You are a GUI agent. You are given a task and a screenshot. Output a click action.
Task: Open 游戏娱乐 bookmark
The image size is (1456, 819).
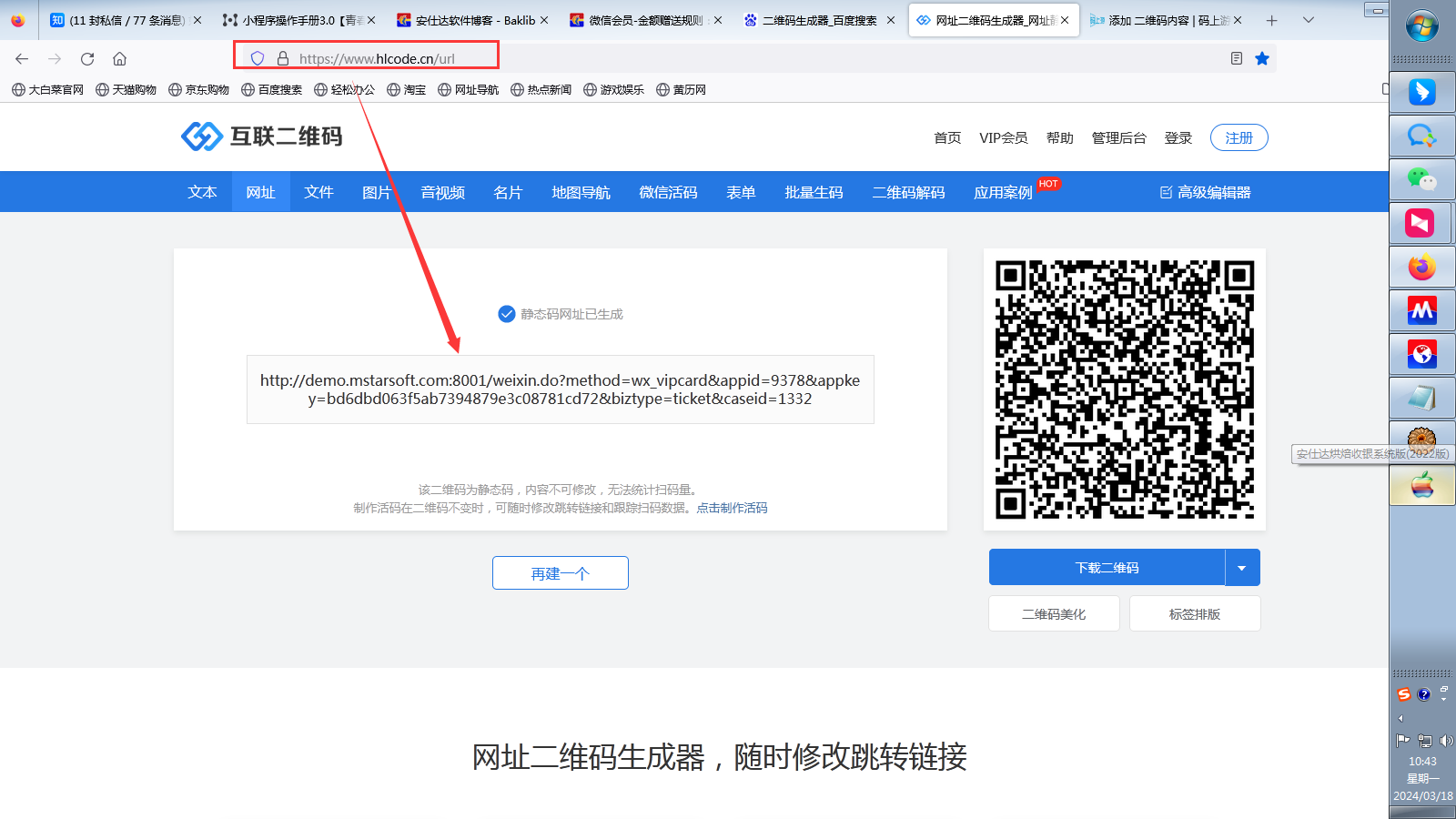pos(614,89)
